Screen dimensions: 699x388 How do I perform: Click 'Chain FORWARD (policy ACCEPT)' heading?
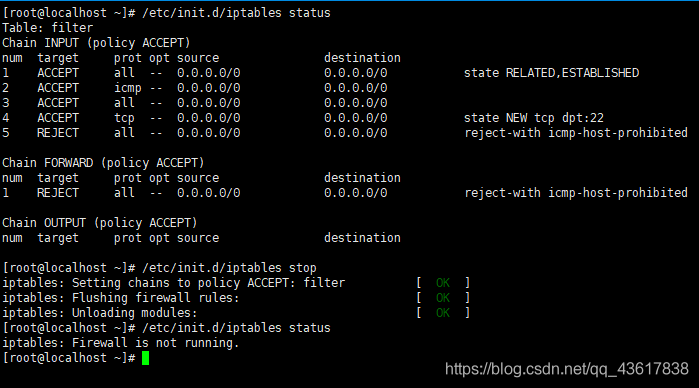pyautogui.click(x=103, y=163)
